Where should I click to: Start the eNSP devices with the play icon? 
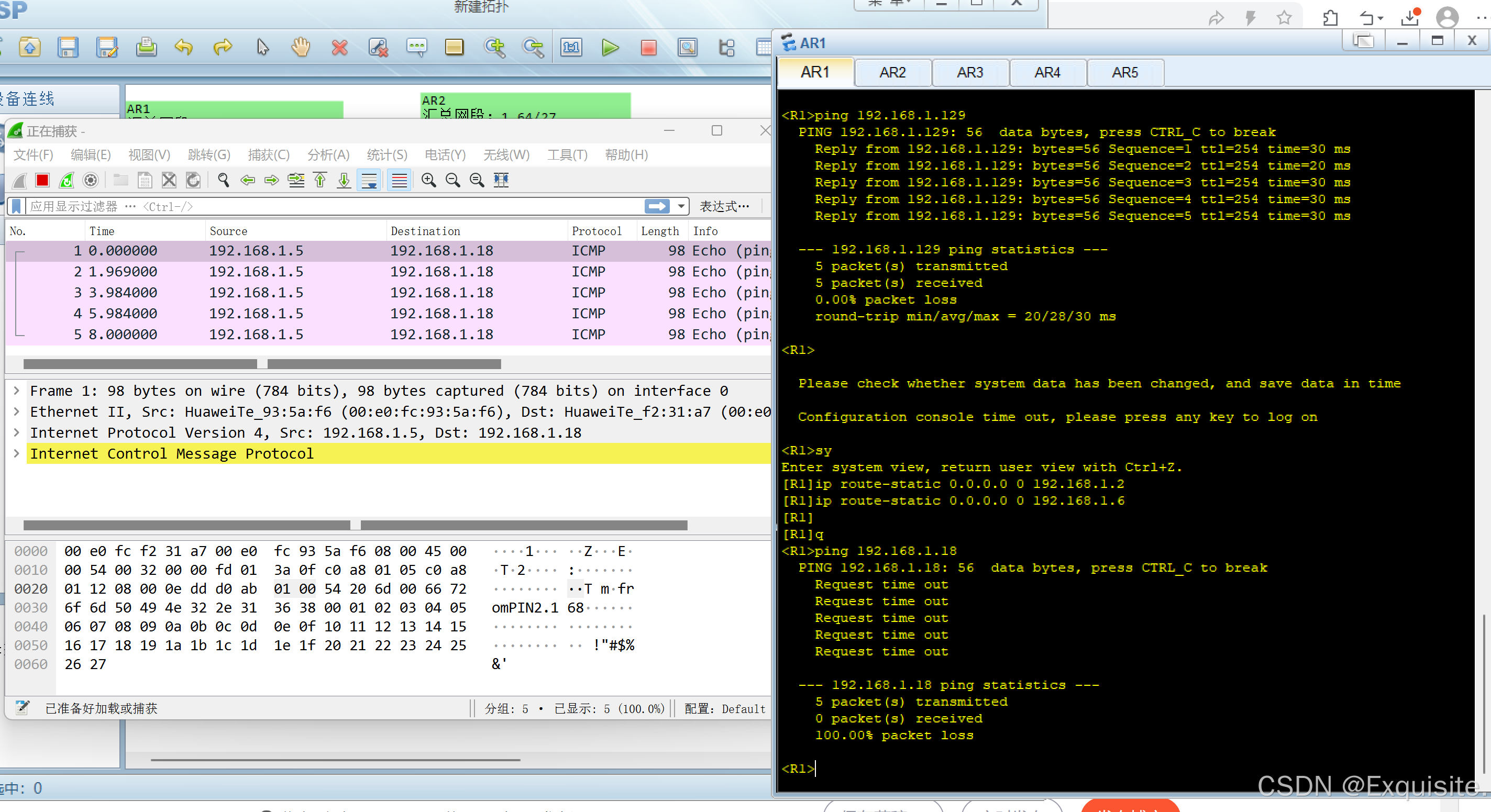610,48
